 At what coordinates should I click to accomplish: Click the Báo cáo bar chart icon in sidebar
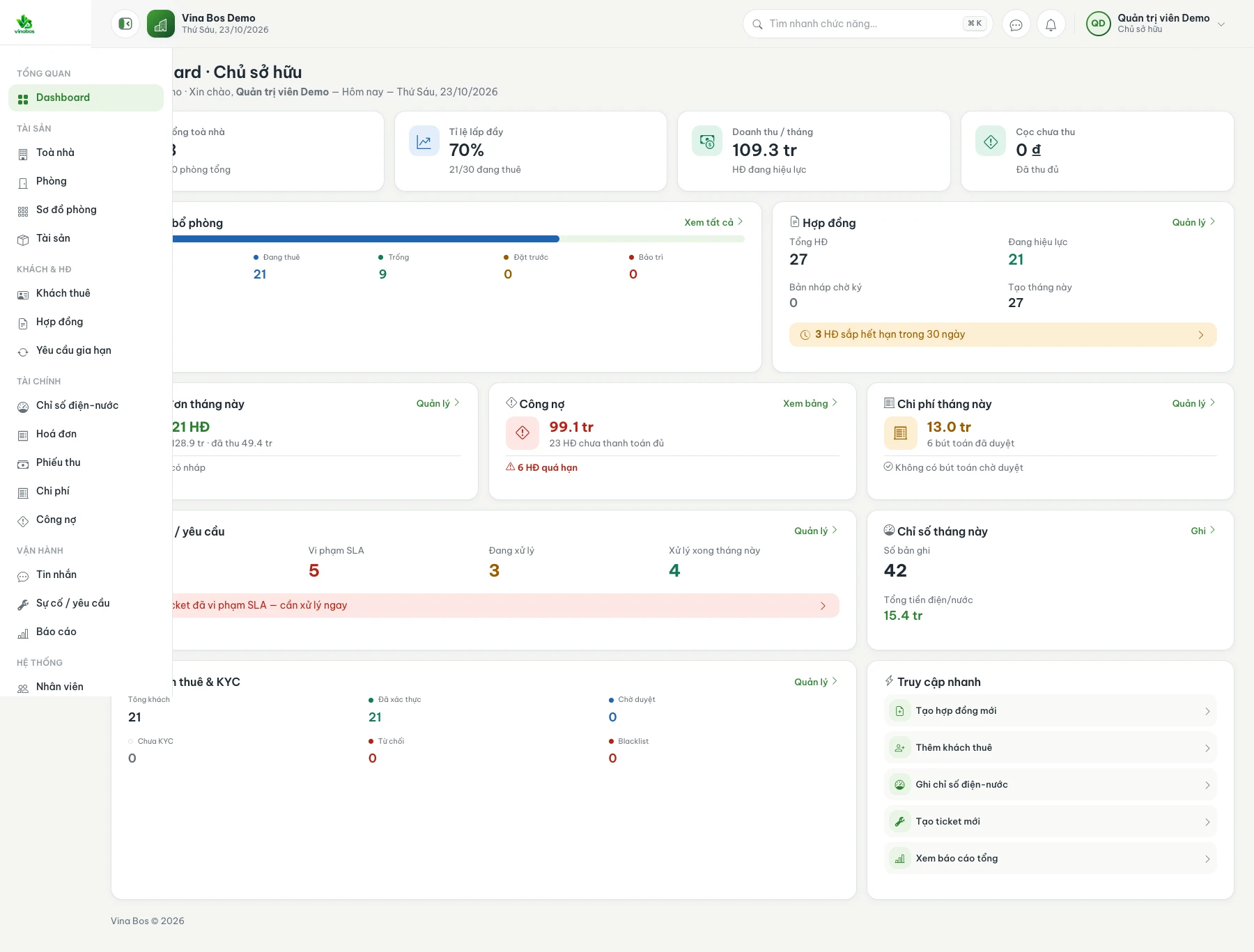[23, 633]
